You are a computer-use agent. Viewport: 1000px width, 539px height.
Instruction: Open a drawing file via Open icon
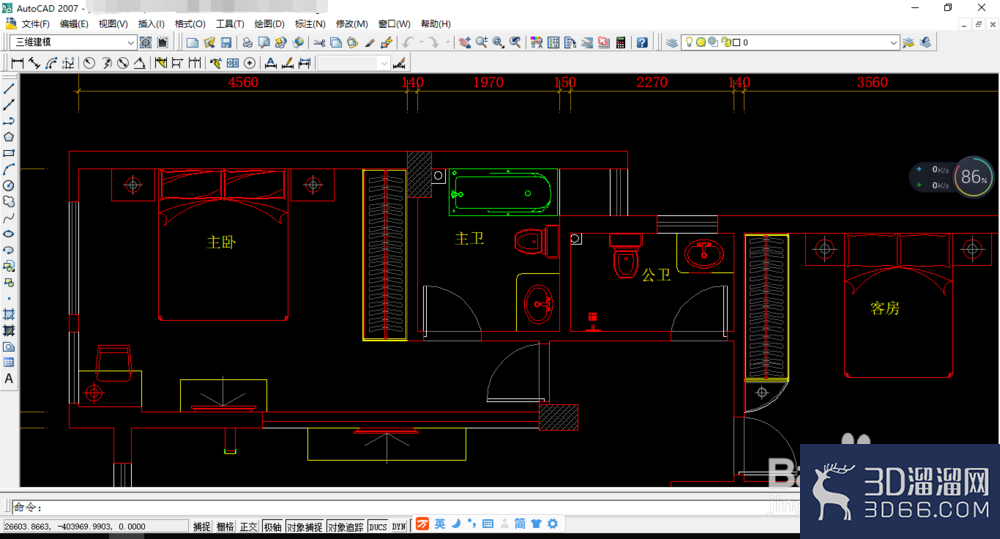[x=209, y=43]
